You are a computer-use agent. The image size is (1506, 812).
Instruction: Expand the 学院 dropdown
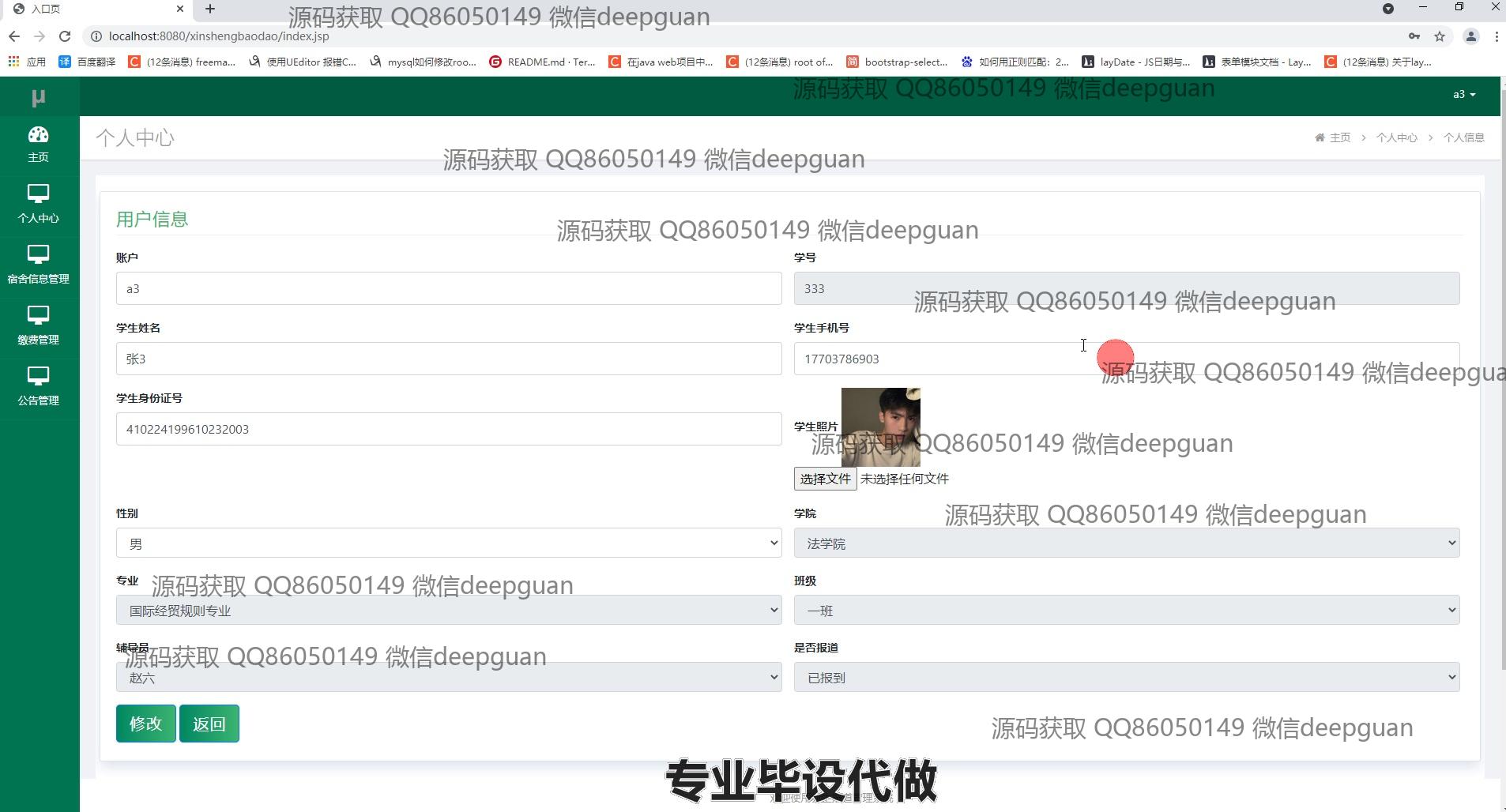(1127, 543)
